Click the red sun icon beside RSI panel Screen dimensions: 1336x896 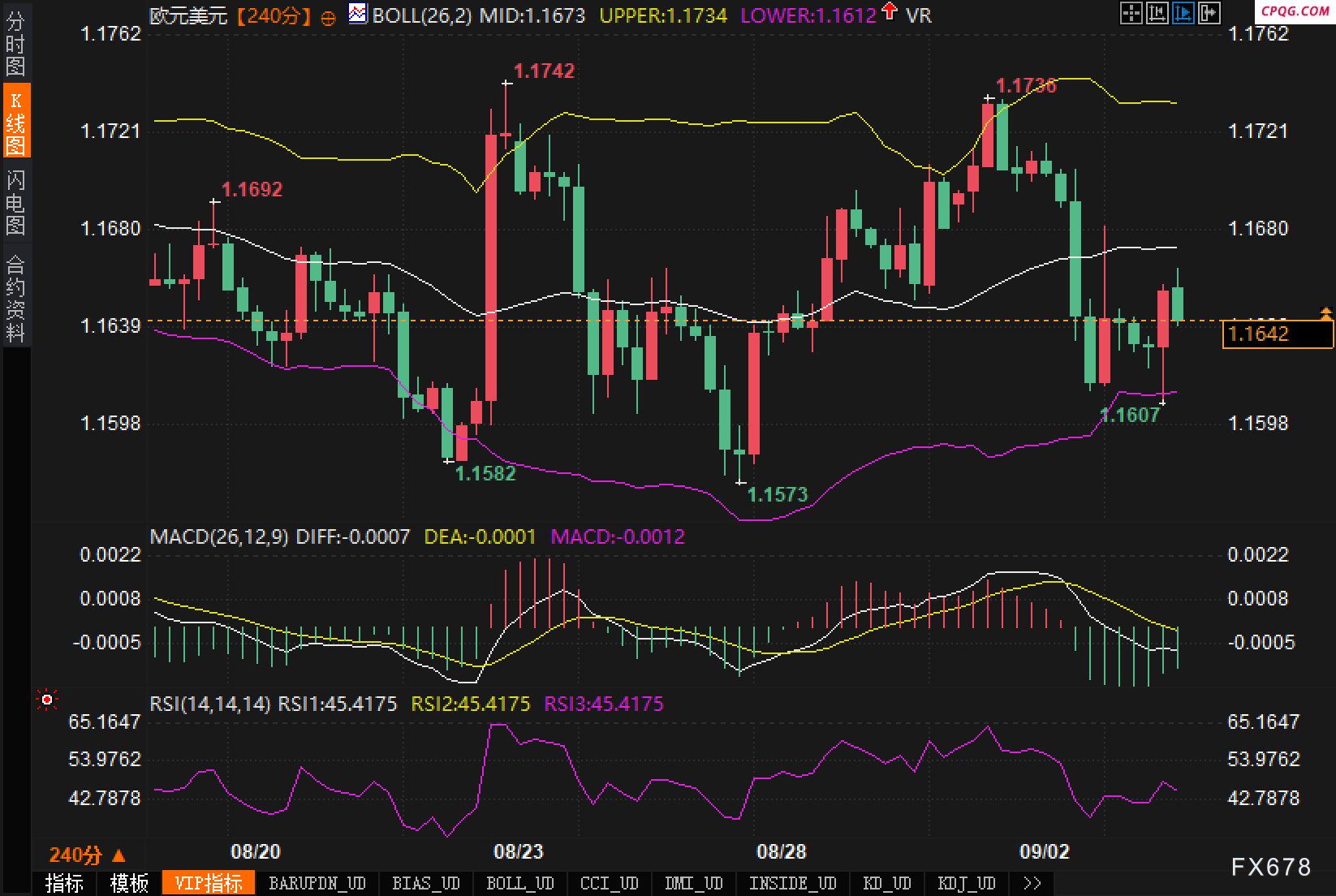(x=47, y=700)
